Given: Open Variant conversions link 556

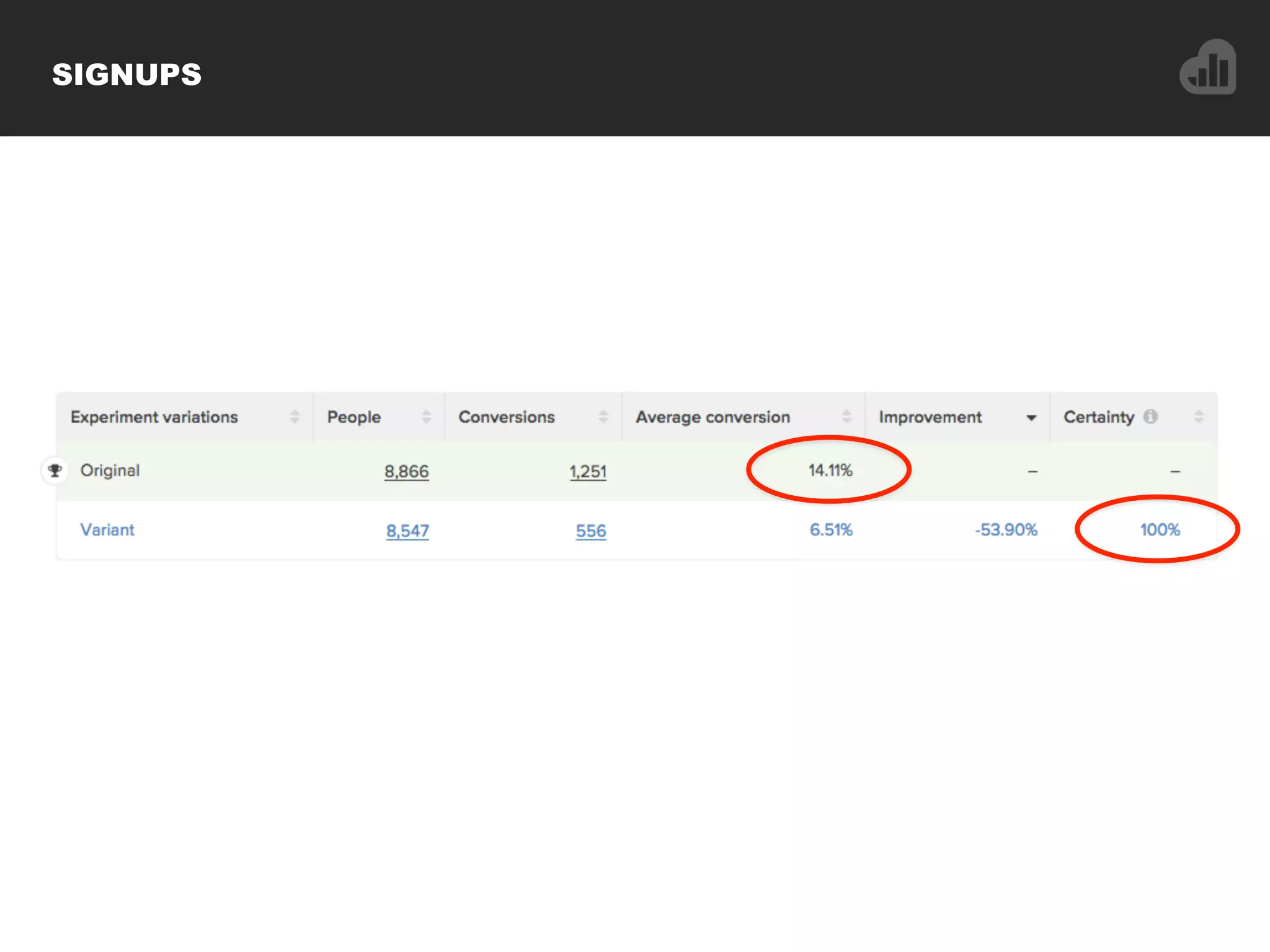Looking at the screenshot, I should (x=591, y=531).
